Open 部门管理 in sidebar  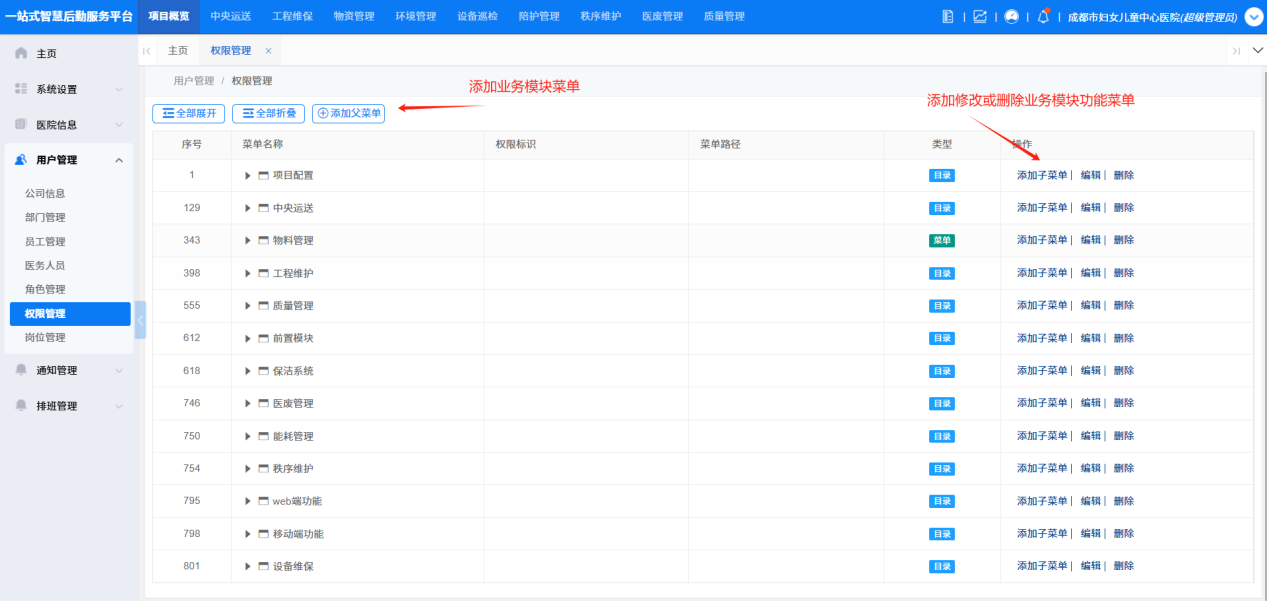click(45, 218)
